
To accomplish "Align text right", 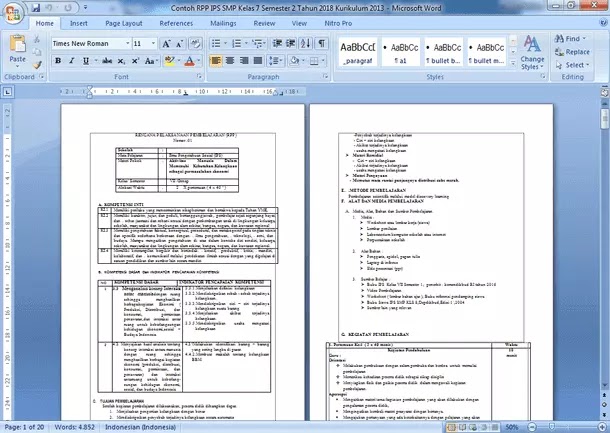I will (244, 61).
